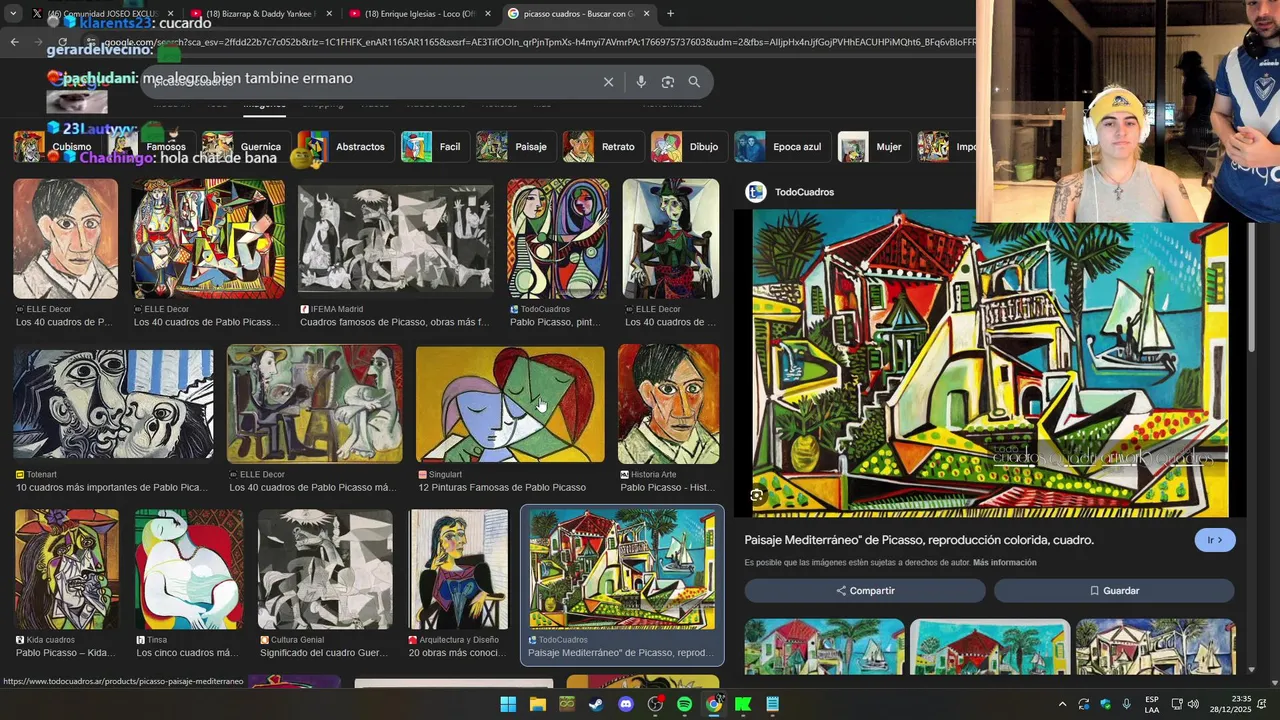Open Google Lens image search icon

click(668, 82)
